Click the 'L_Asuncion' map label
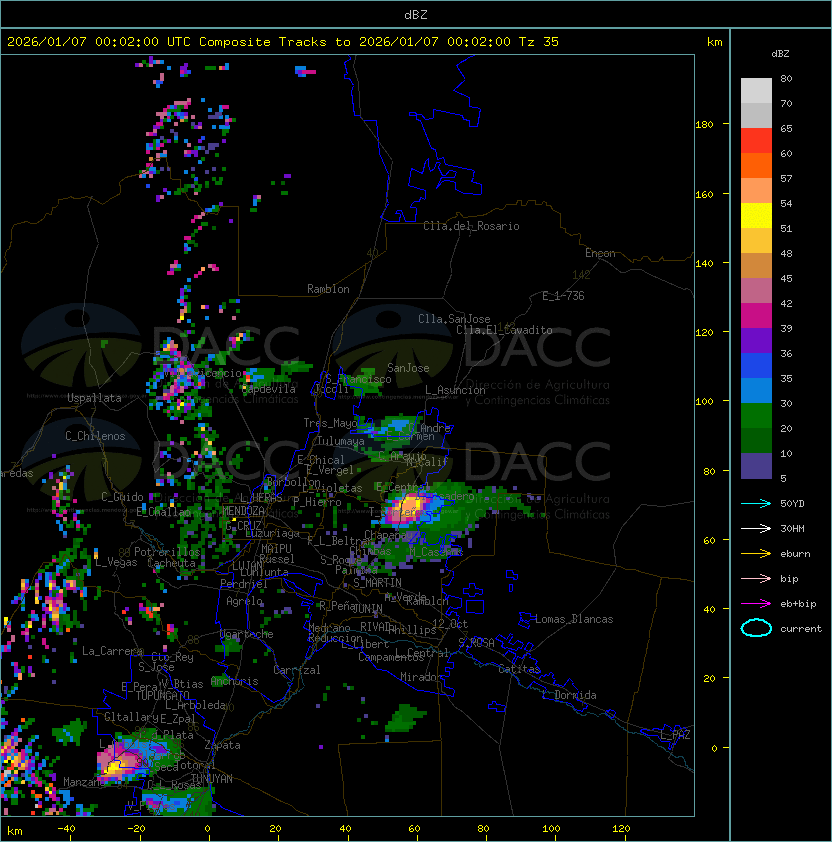Image resolution: width=832 pixels, height=842 pixels. tap(455, 390)
